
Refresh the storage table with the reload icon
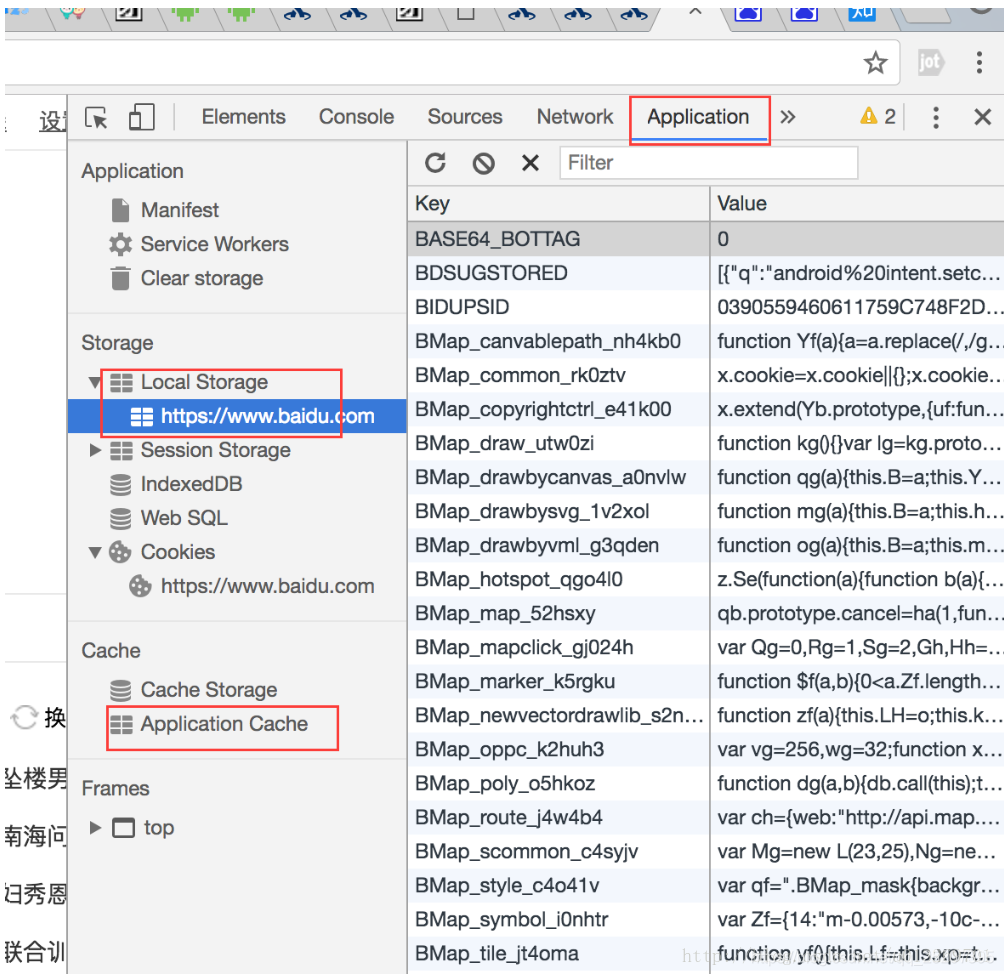pyautogui.click(x=435, y=163)
